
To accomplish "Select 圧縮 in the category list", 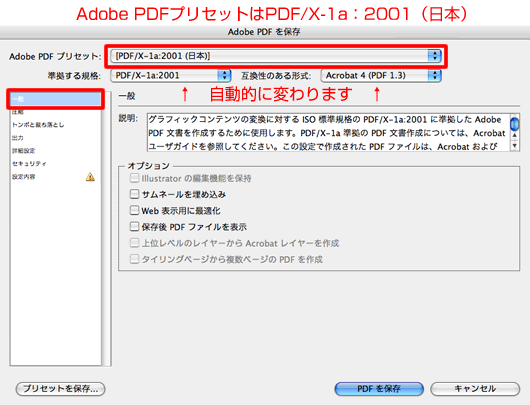I will (56, 112).
